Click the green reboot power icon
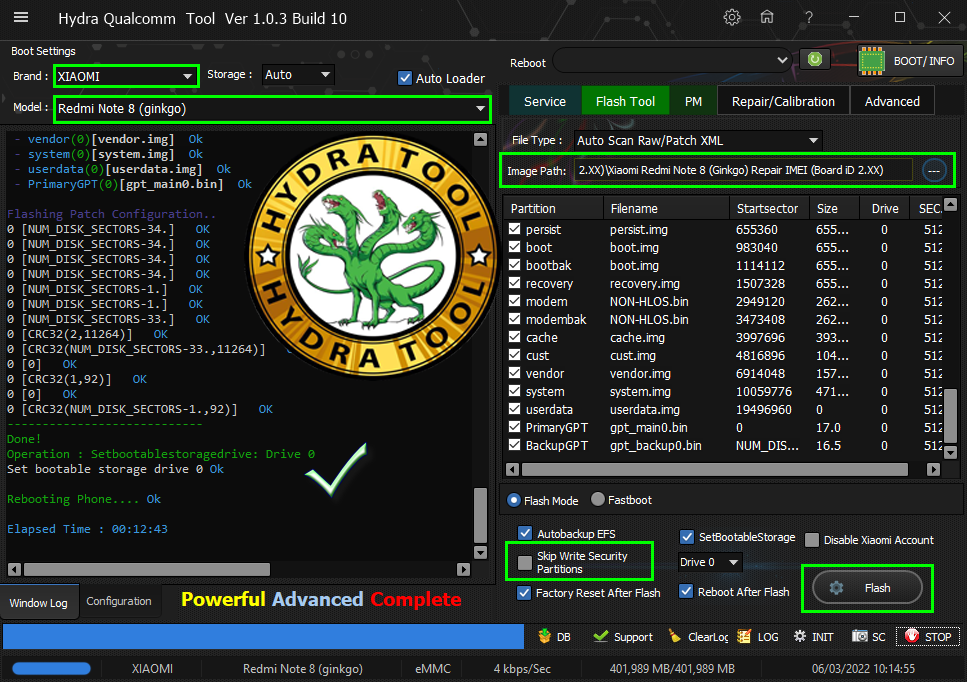The width and height of the screenshot is (967, 682). pyautogui.click(x=815, y=60)
